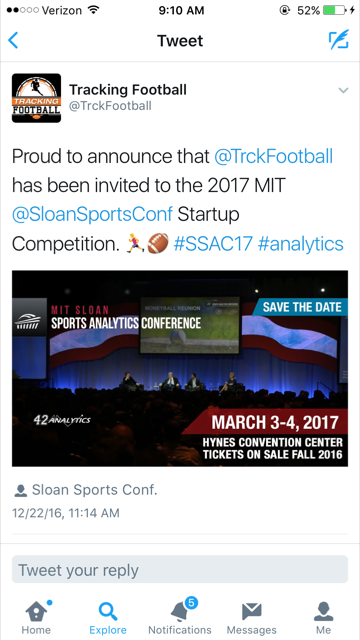
Task: Open the Notifications bell icon
Action: tap(180, 616)
